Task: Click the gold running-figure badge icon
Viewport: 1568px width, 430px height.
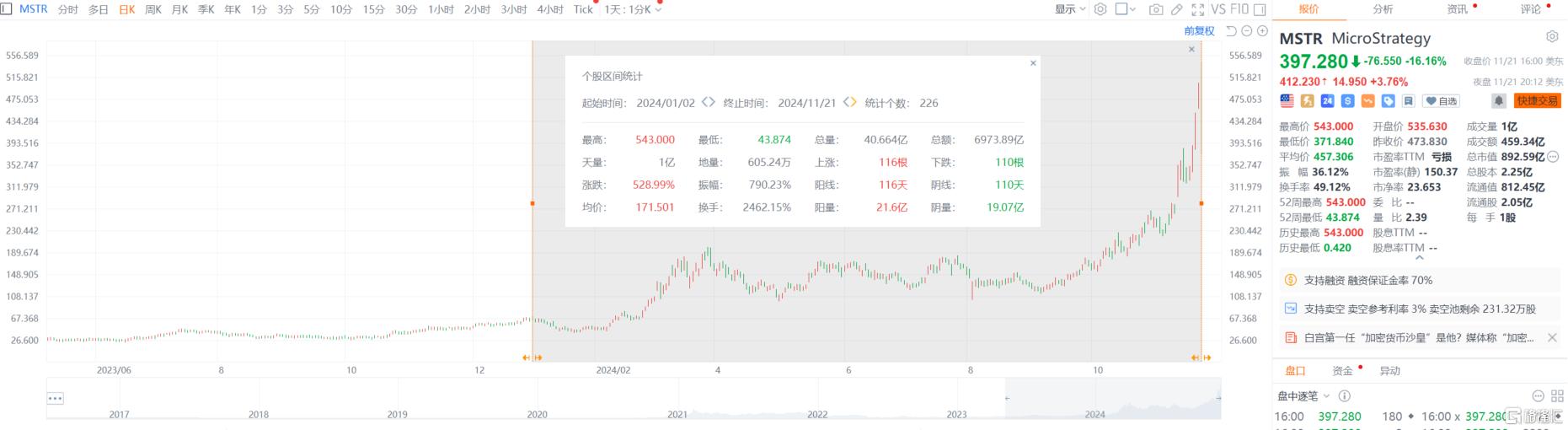Action: coord(1307,100)
